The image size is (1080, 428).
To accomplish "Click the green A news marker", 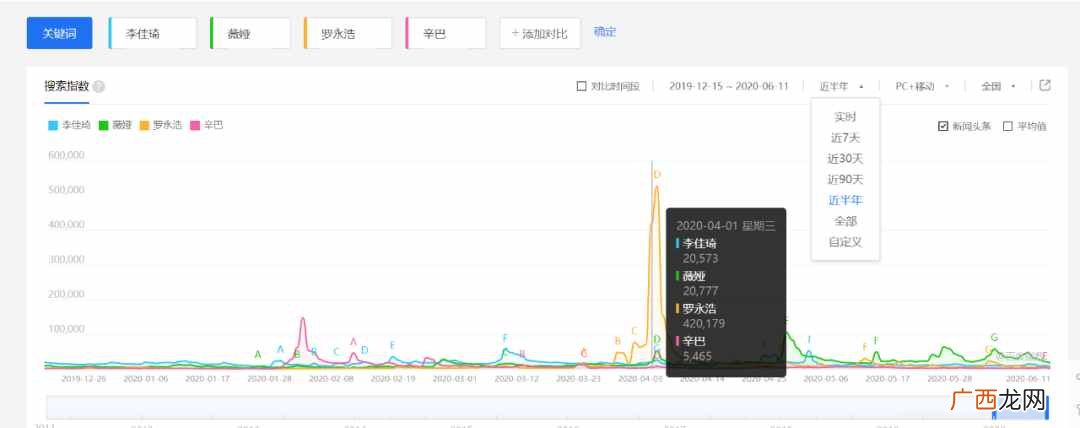I will click(258, 354).
